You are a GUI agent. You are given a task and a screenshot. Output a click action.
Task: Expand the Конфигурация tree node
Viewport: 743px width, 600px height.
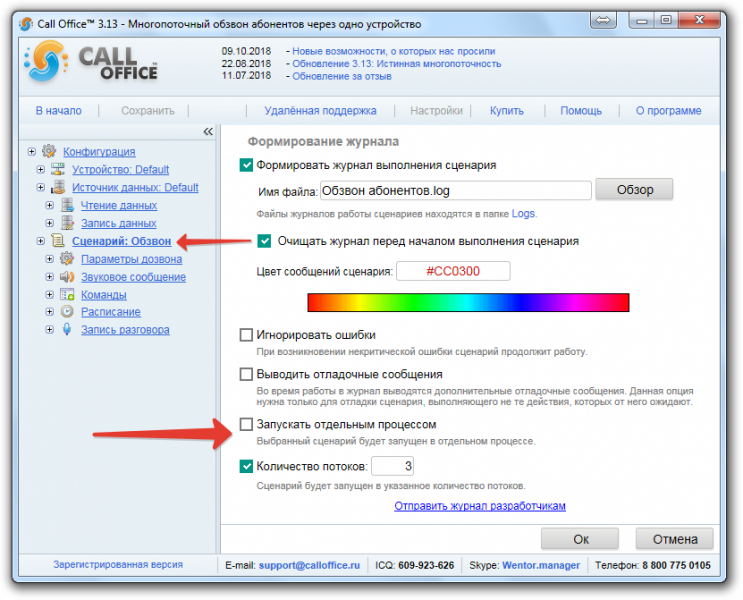(31, 152)
